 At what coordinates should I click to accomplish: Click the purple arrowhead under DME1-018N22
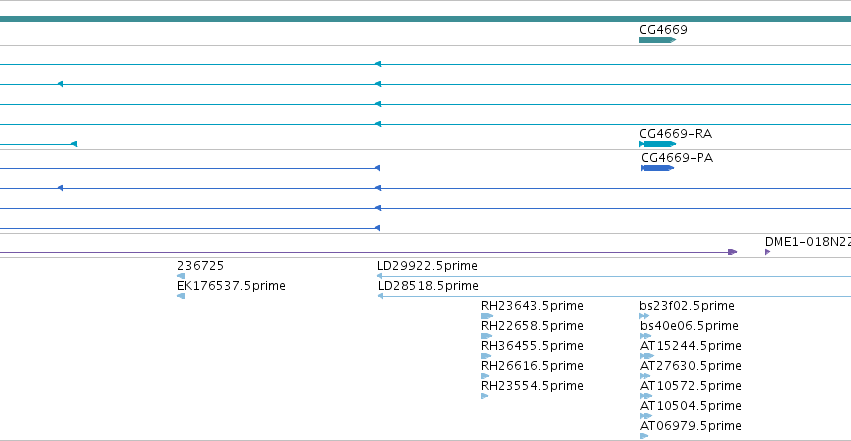click(x=767, y=252)
